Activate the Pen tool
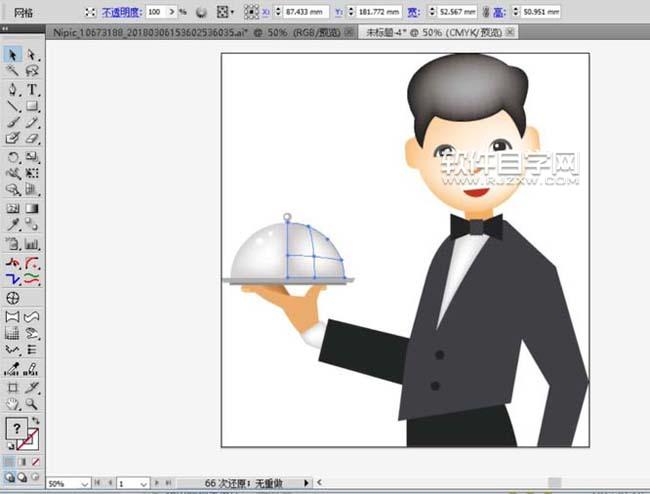650x494 pixels. click(13, 89)
